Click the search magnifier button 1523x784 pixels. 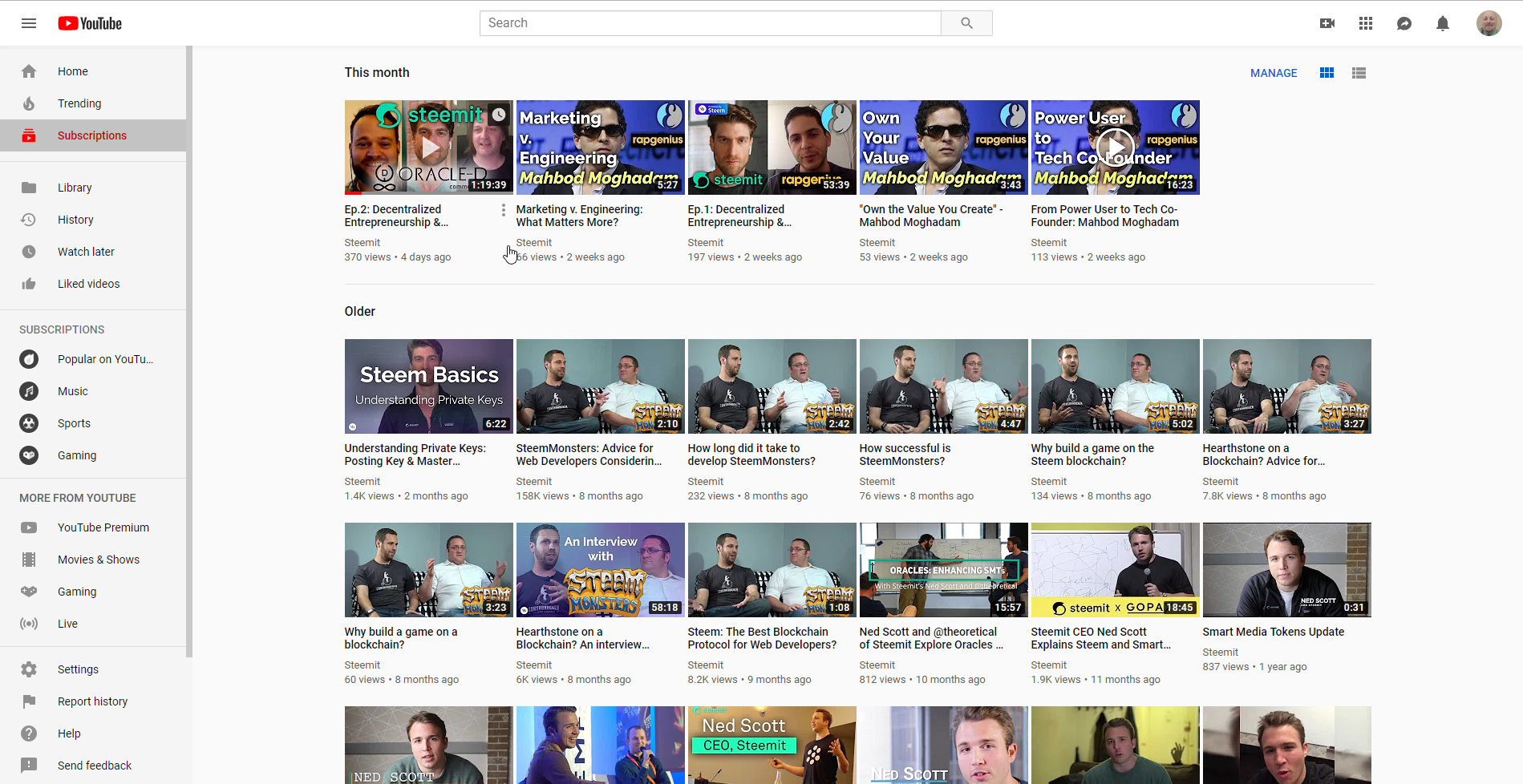point(966,23)
